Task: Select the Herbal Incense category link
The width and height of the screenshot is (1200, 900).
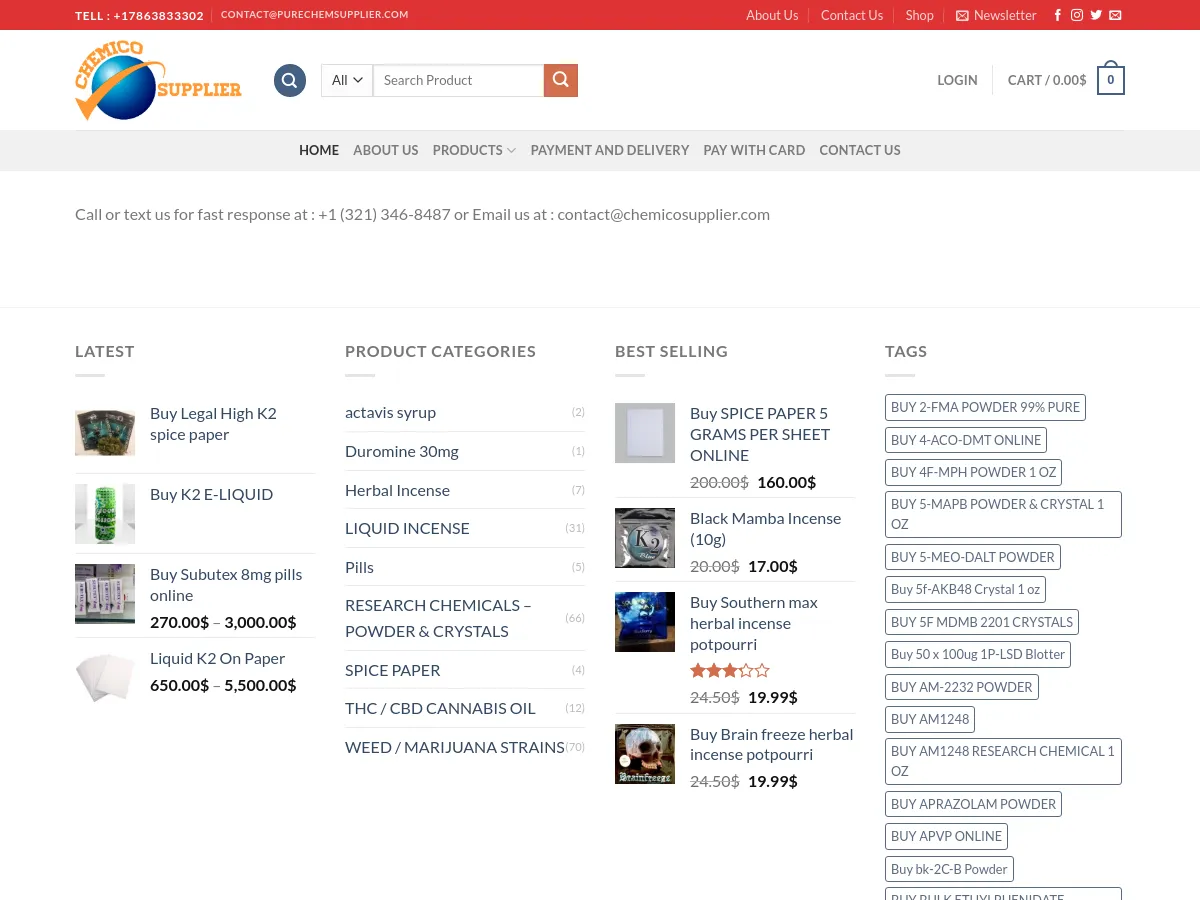Action: tap(397, 489)
